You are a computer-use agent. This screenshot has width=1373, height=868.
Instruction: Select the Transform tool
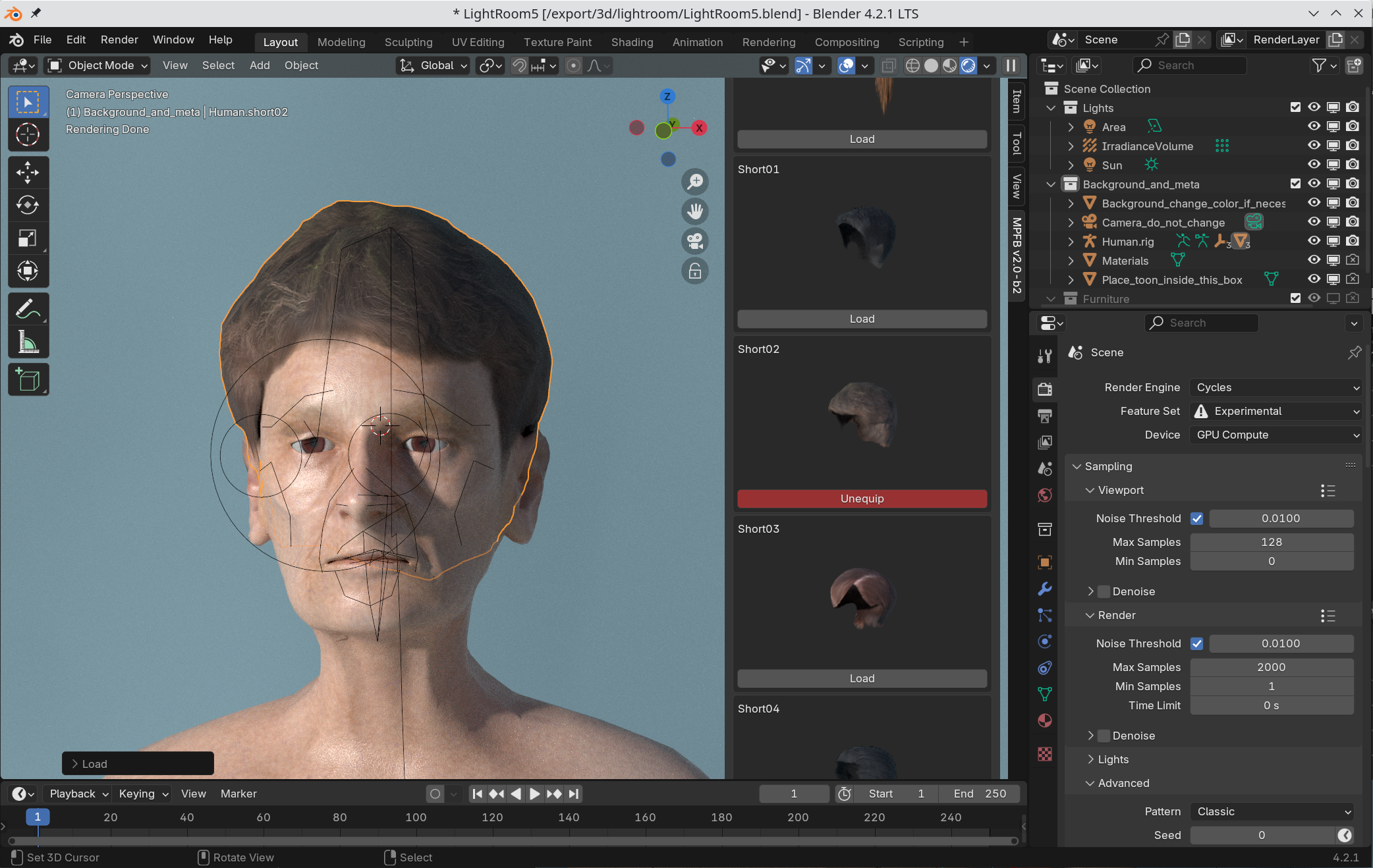click(28, 271)
